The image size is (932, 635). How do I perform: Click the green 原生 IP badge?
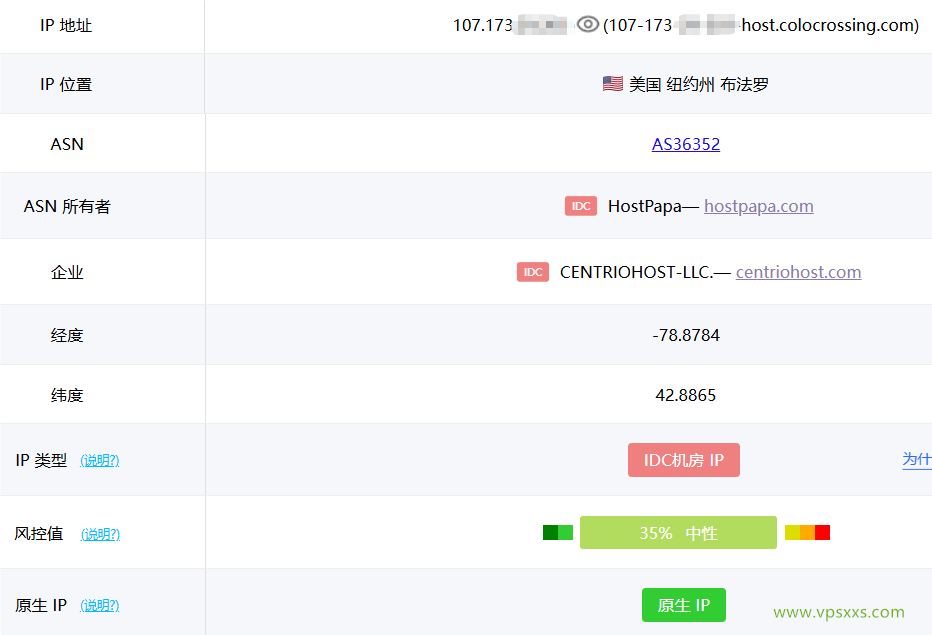684,605
